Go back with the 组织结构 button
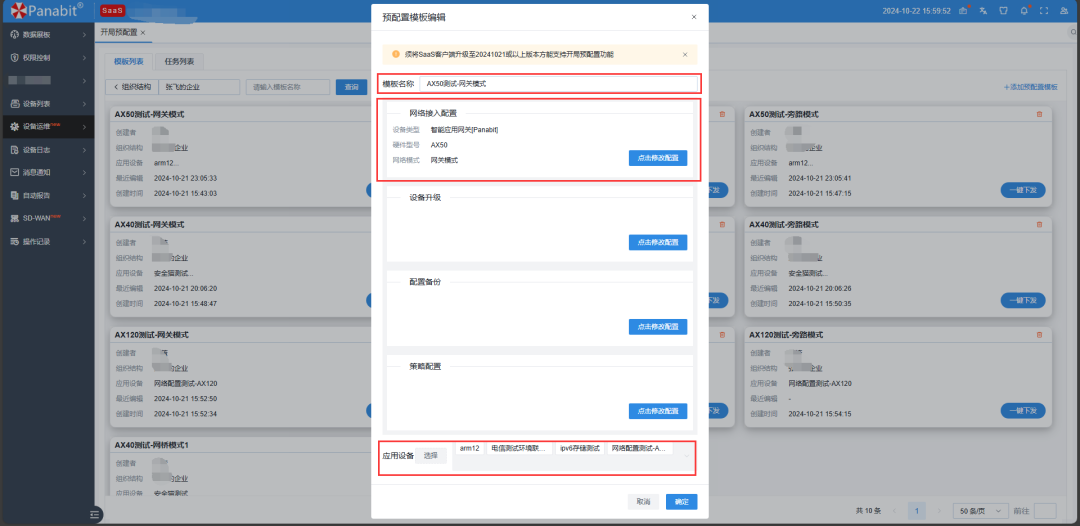 pos(132,87)
